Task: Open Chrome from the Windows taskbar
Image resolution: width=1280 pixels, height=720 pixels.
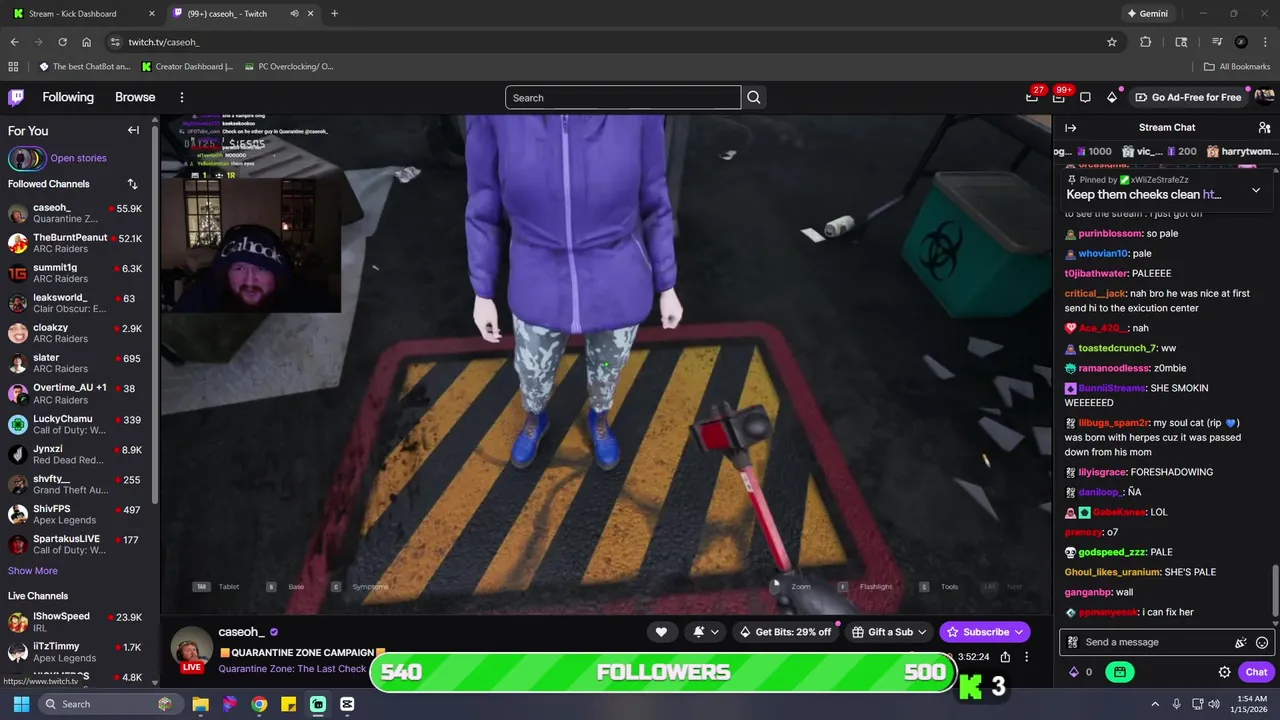Action: [x=259, y=704]
